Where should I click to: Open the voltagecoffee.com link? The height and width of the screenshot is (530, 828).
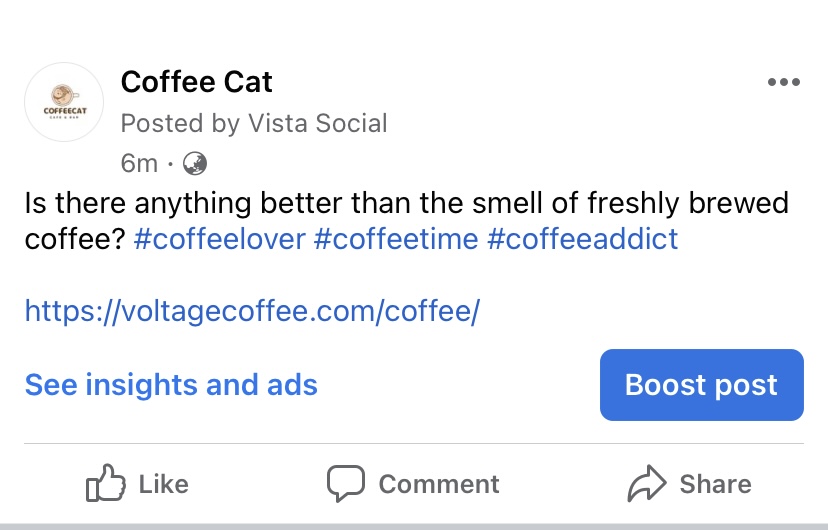point(252,310)
